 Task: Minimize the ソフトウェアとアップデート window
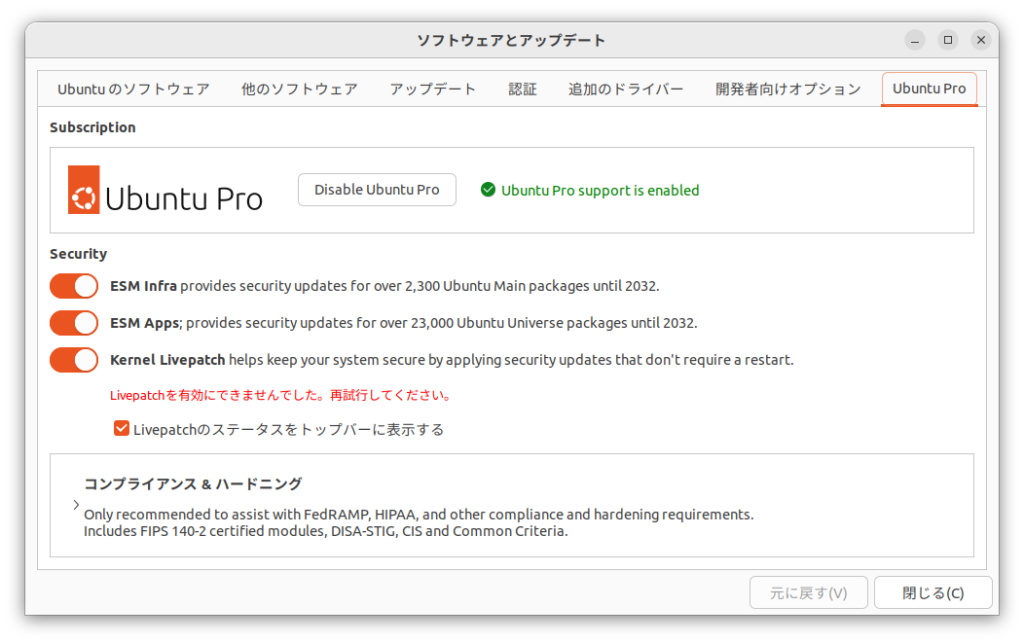pyautogui.click(x=915, y=40)
